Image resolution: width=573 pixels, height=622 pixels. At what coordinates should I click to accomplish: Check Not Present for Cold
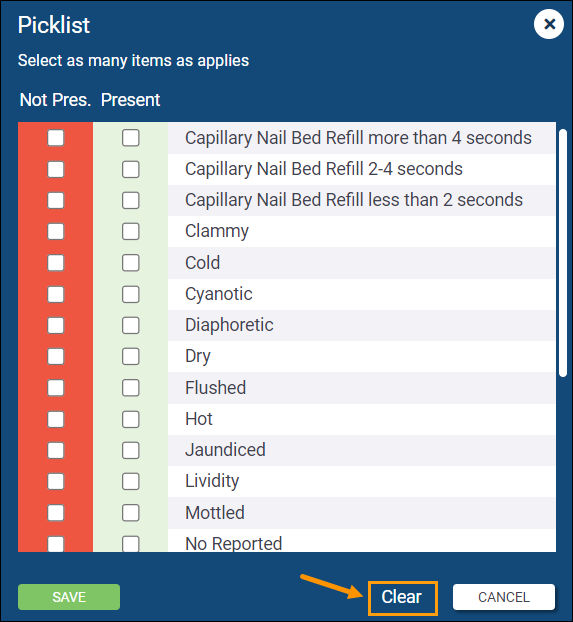56,263
